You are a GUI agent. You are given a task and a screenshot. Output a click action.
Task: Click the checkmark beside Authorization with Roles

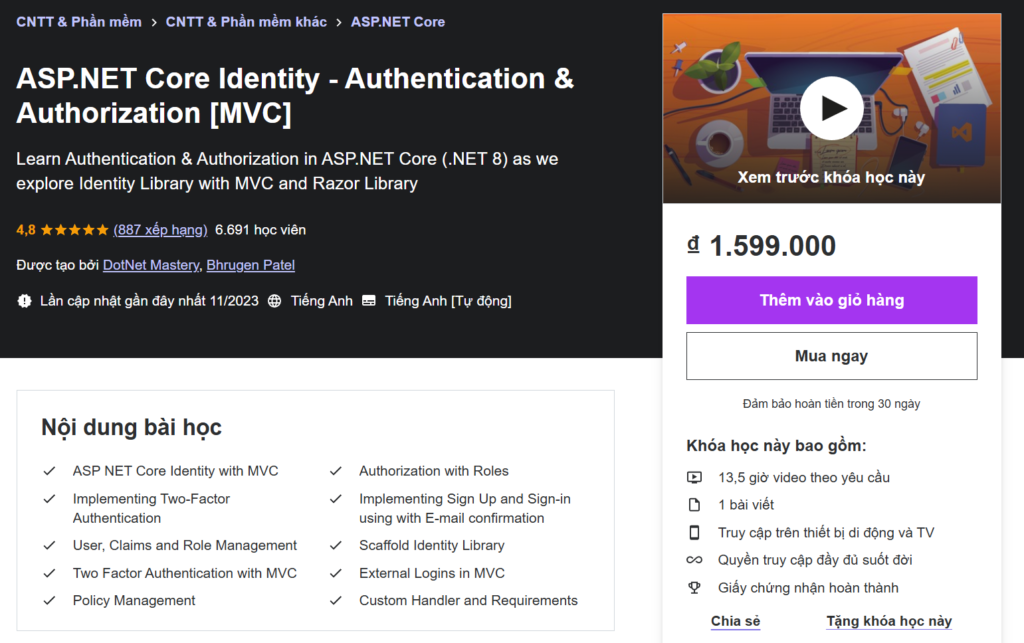(335, 471)
